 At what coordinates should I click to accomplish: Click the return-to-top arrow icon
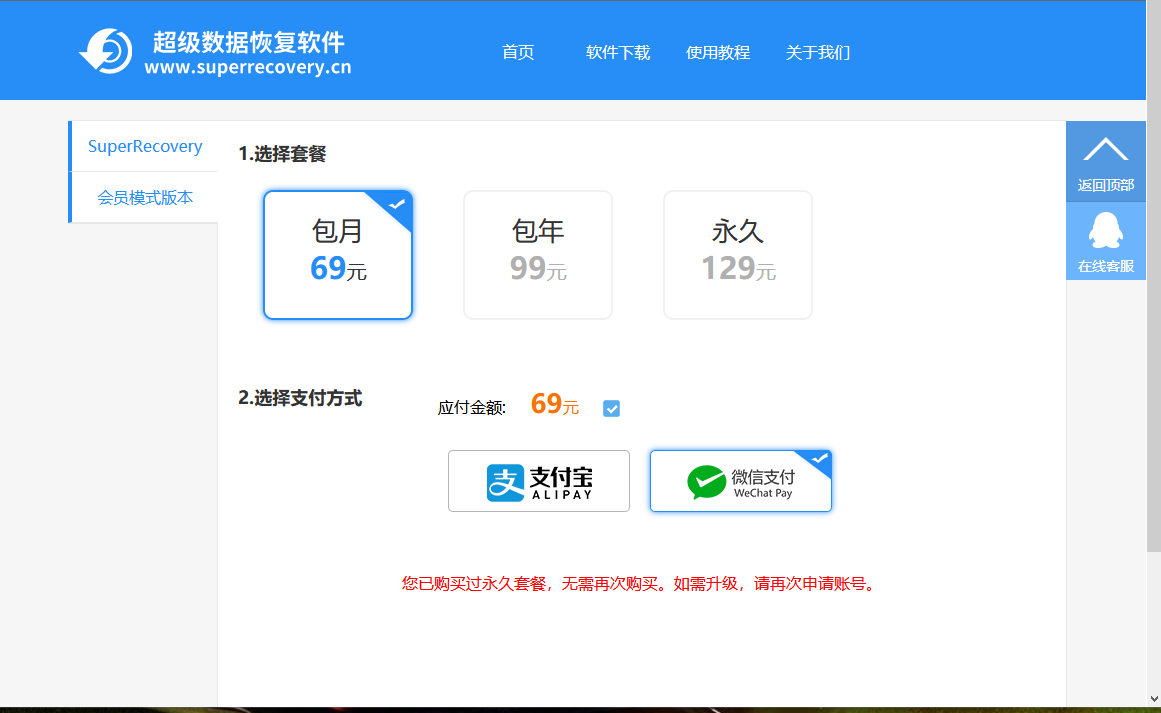1105,150
